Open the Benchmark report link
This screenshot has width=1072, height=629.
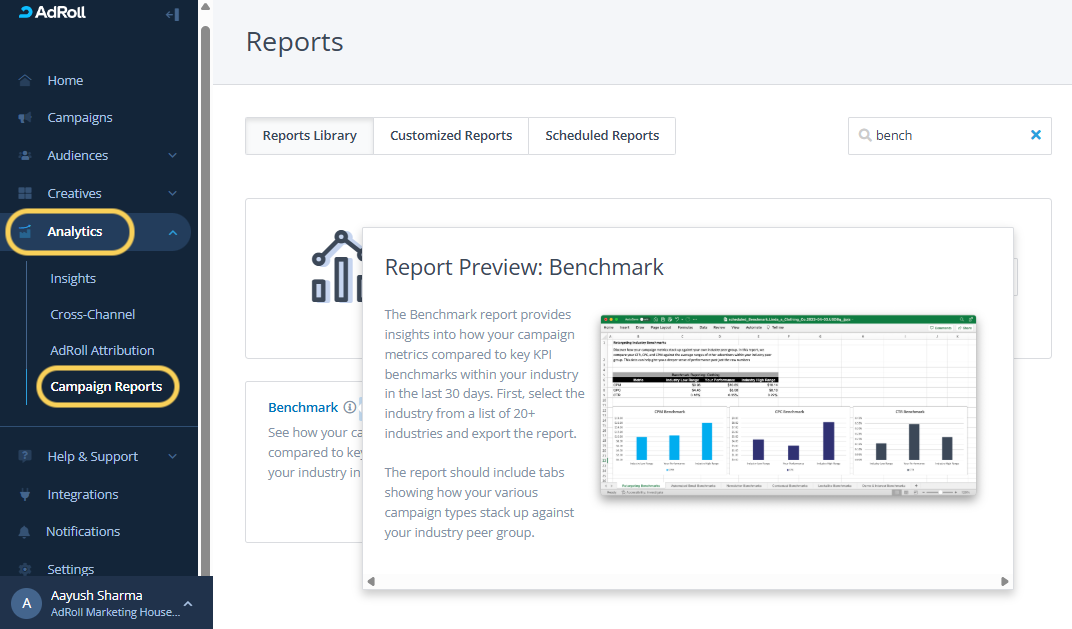(303, 408)
